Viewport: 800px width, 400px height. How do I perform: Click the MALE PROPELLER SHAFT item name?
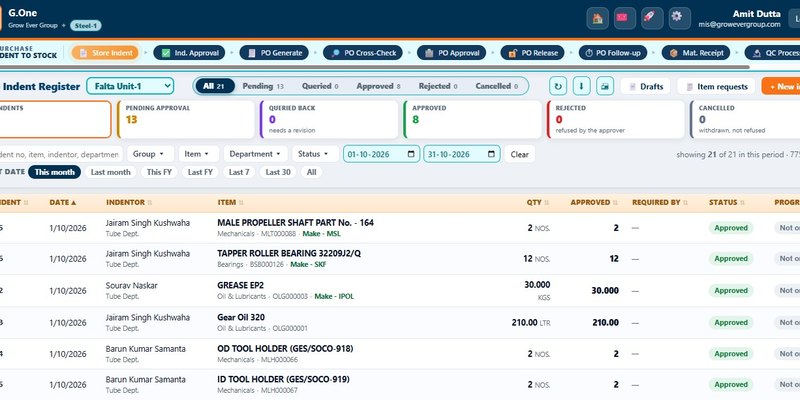(295, 222)
